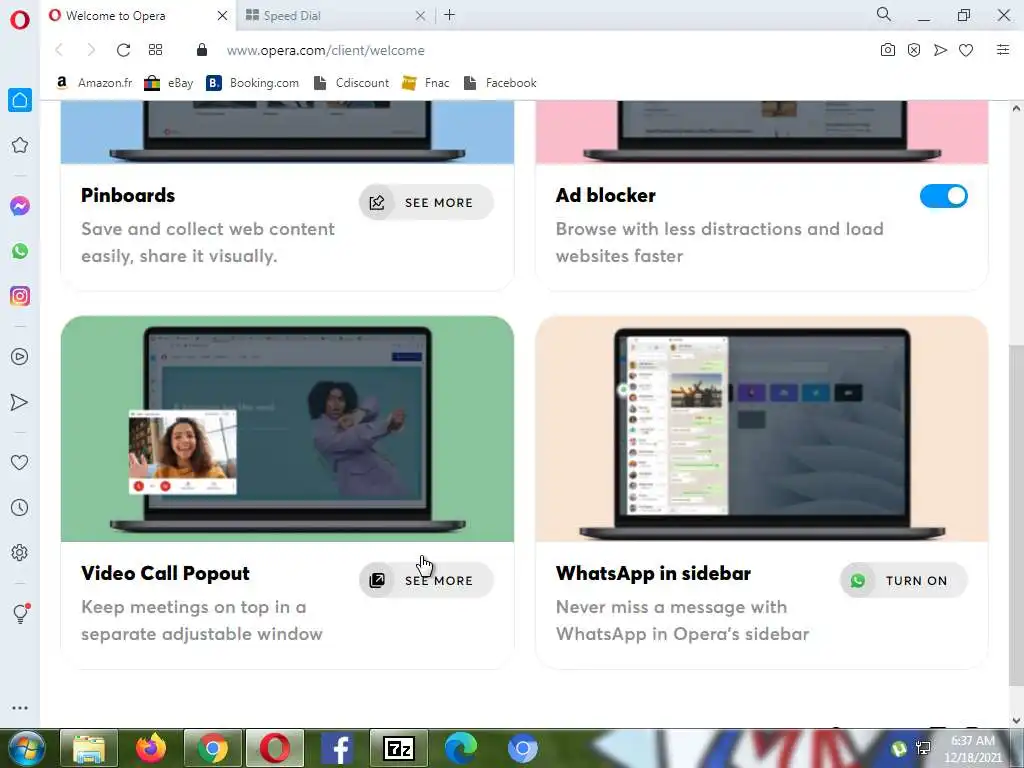1024x768 pixels.
Task: Open the ad blocker shield icon
Action: 914,50
